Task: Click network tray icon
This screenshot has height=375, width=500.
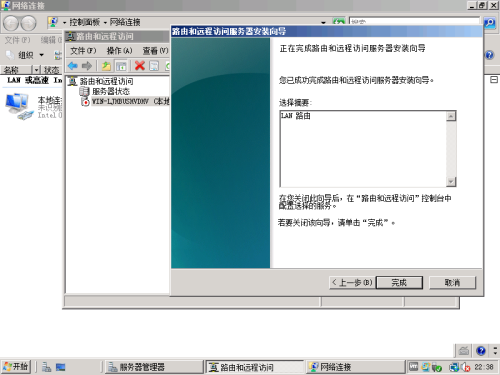Action: pos(454,367)
